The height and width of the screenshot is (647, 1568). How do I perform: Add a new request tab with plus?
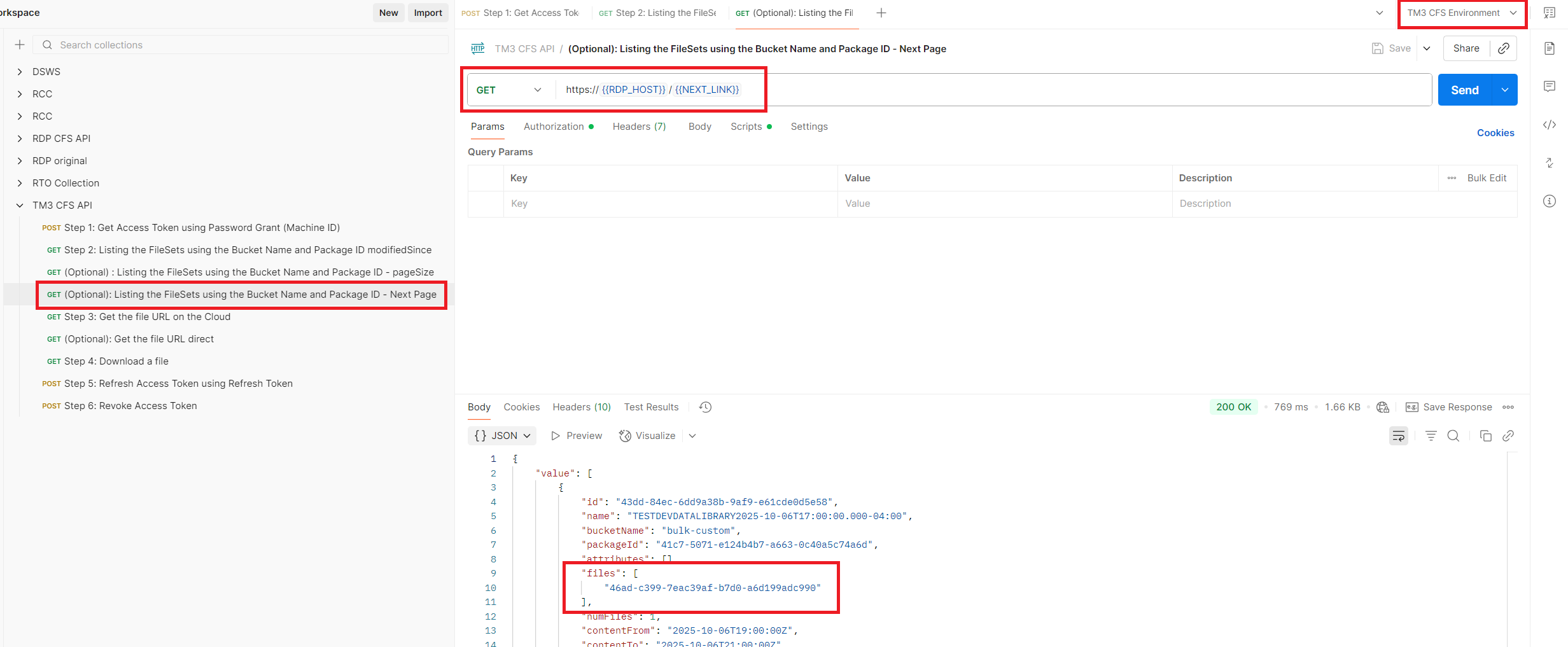pos(881,13)
